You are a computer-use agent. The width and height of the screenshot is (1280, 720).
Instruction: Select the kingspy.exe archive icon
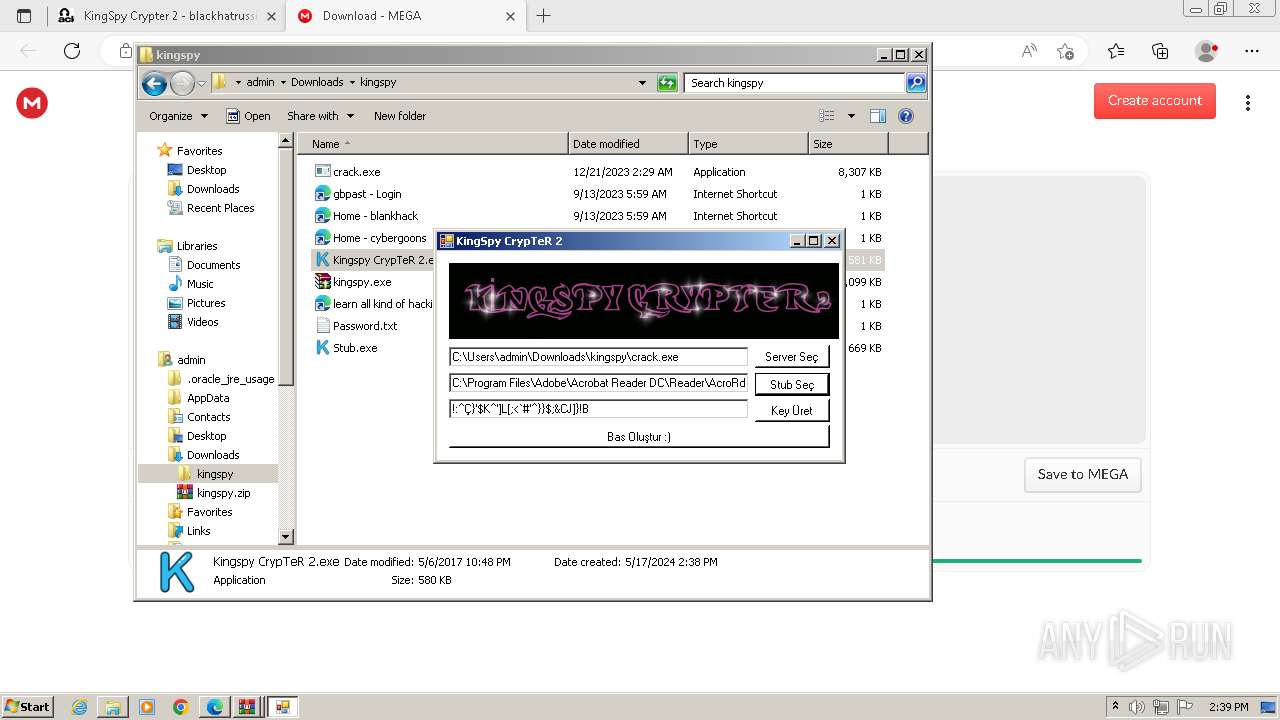click(x=322, y=282)
